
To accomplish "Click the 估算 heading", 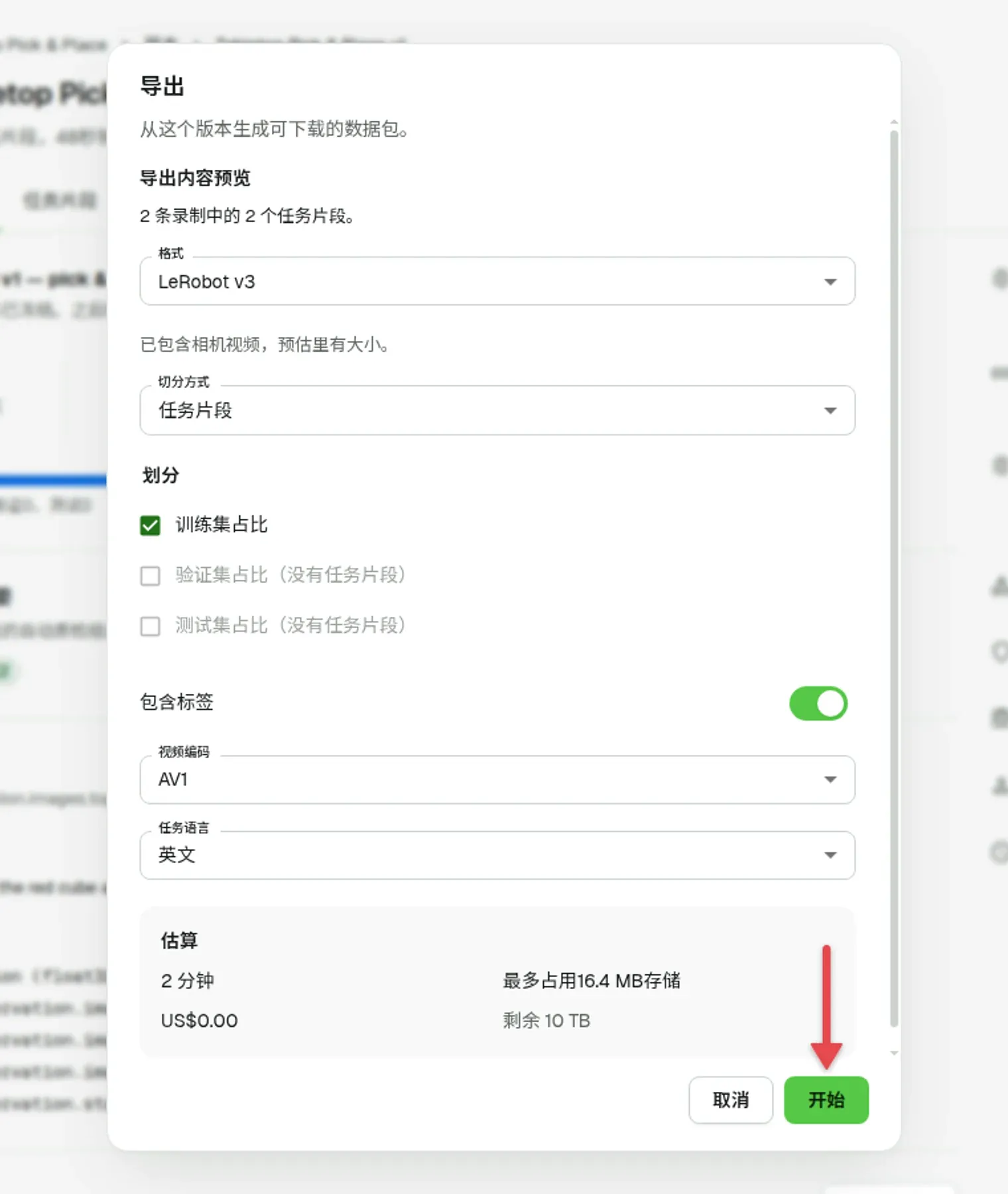I will [x=179, y=940].
